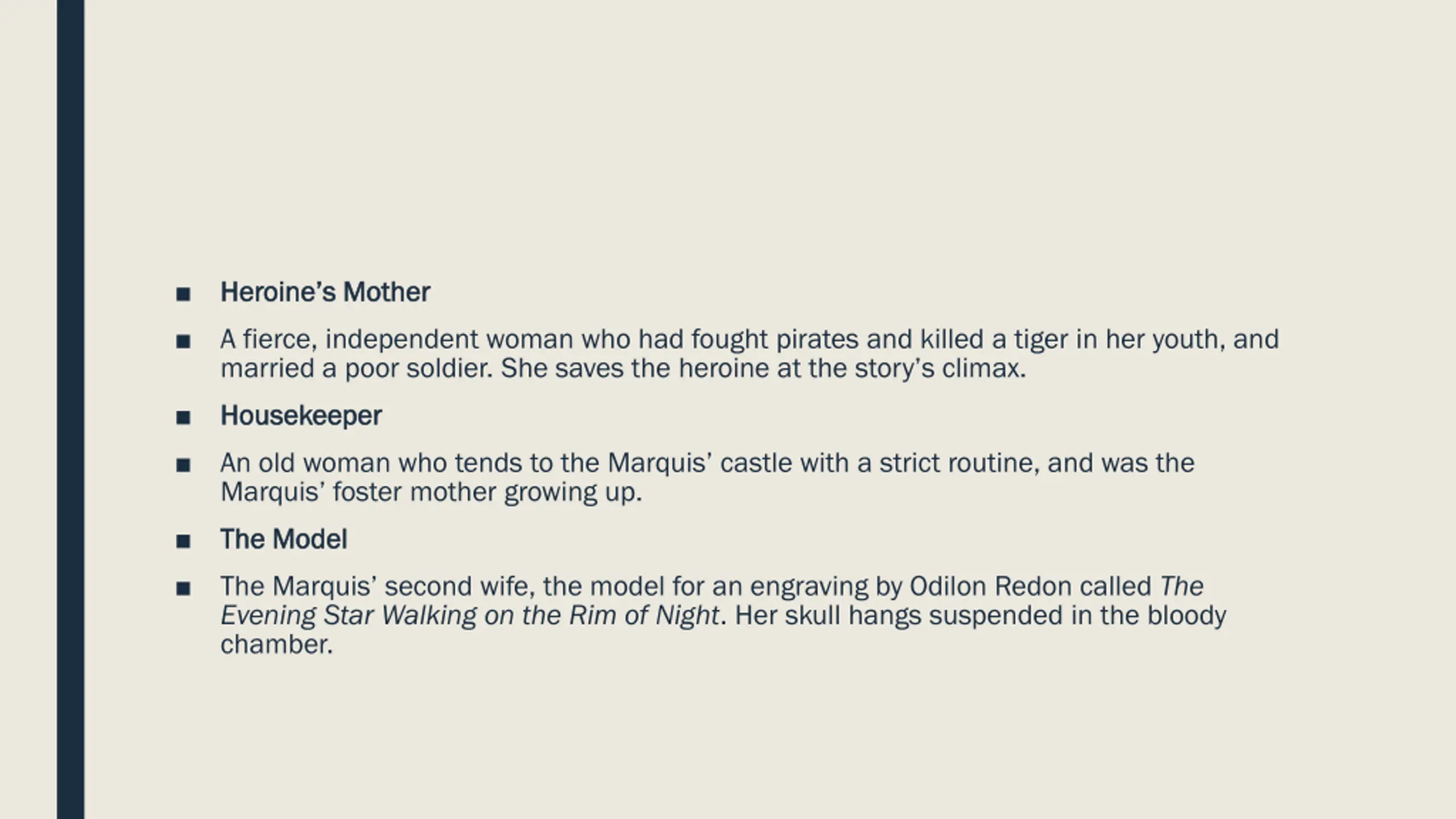Select the bullet next to Housekeeper

(183, 417)
